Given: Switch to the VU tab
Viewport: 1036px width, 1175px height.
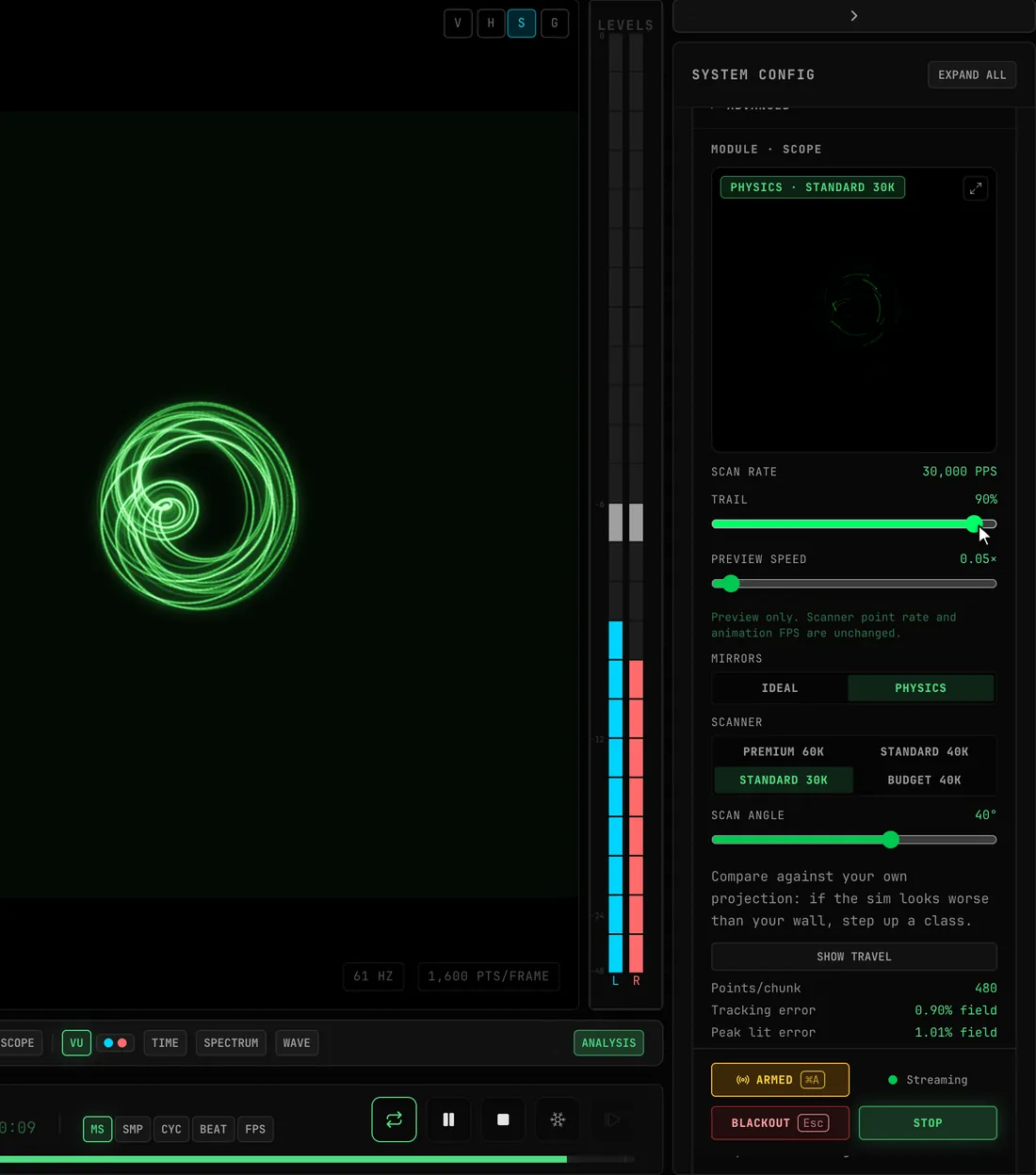Looking at the screenshot, I should coord(76,1042).
